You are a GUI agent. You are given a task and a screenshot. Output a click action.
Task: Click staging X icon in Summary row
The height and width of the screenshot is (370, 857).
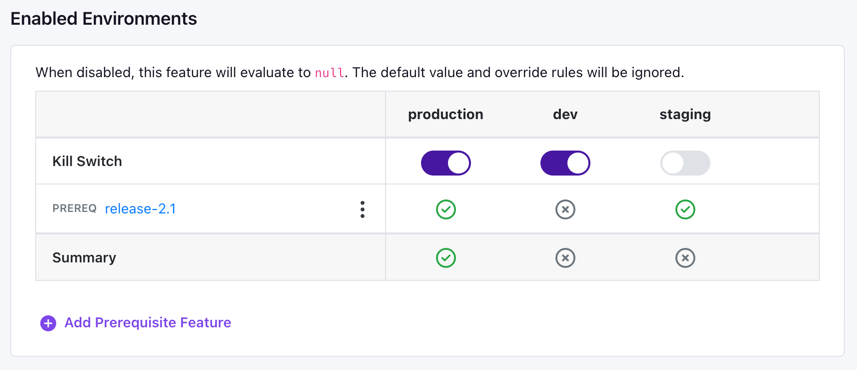click(685, 257)
